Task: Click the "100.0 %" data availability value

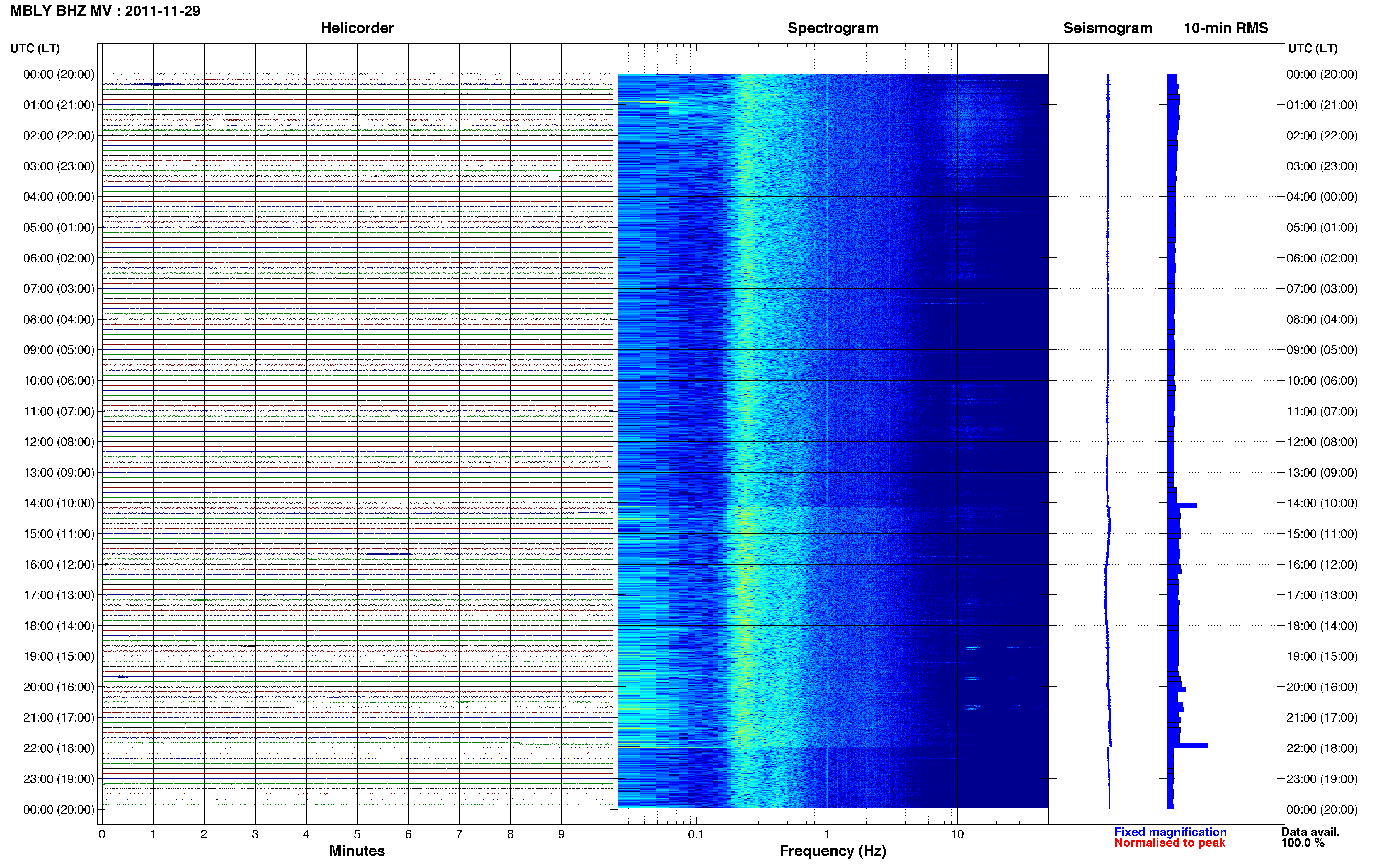Action: (1302, 843)
